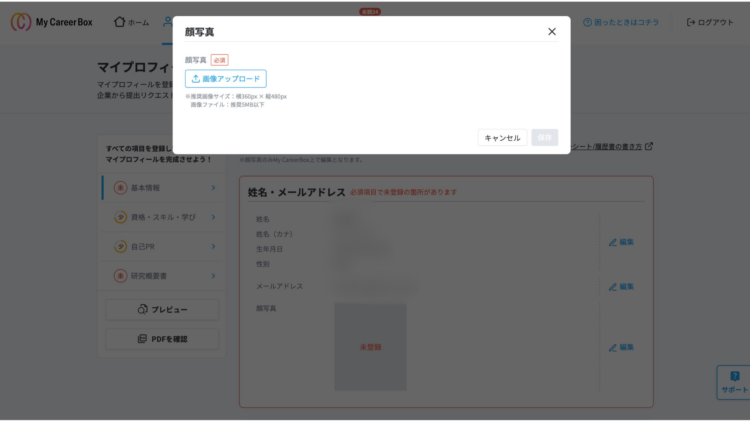750x422 pixels.
Task: Open the 履歴書の書き方 link
Action: click(x=607, y=146)
